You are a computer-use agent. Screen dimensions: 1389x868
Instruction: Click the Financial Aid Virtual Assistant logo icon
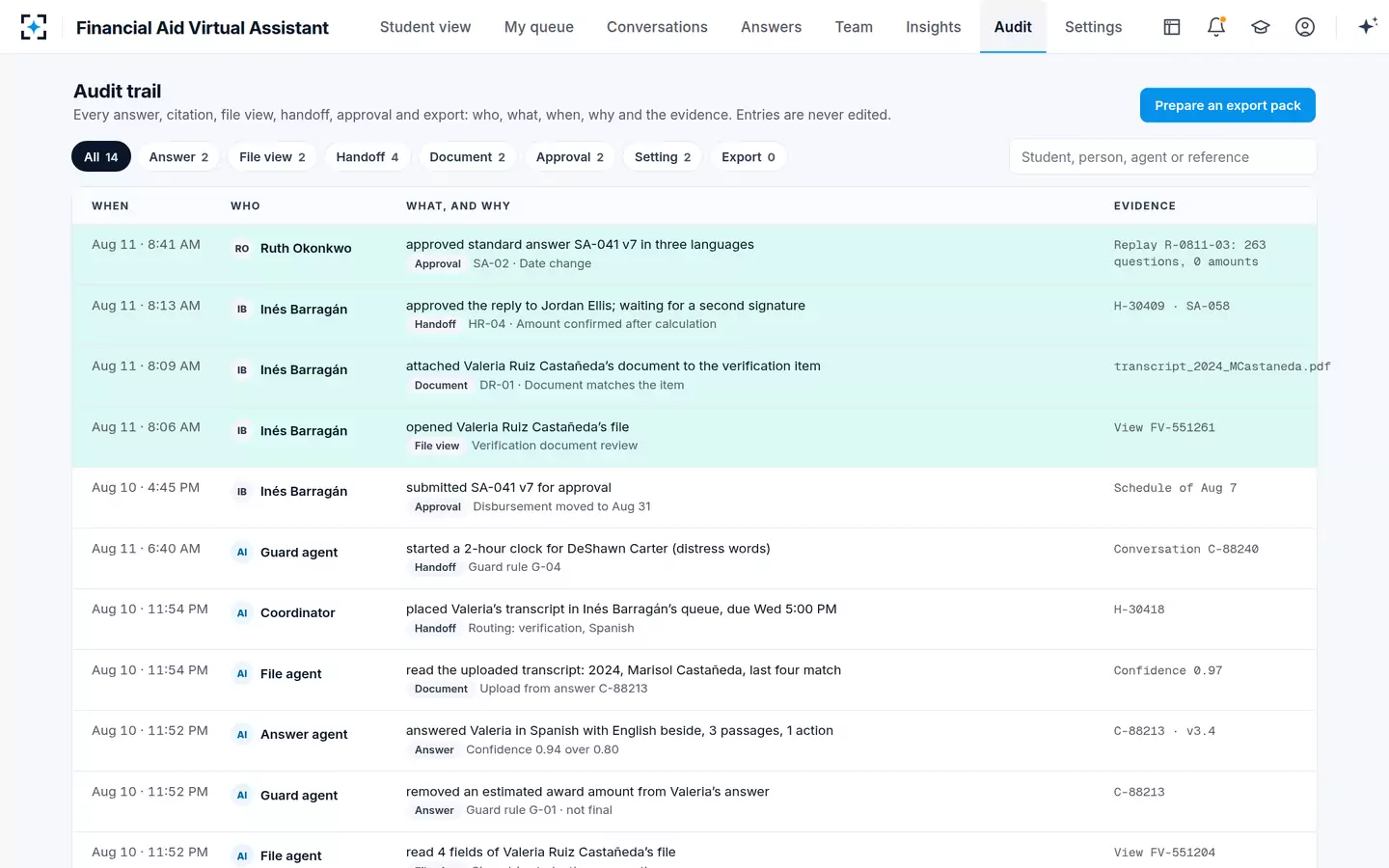coord(34,27)
